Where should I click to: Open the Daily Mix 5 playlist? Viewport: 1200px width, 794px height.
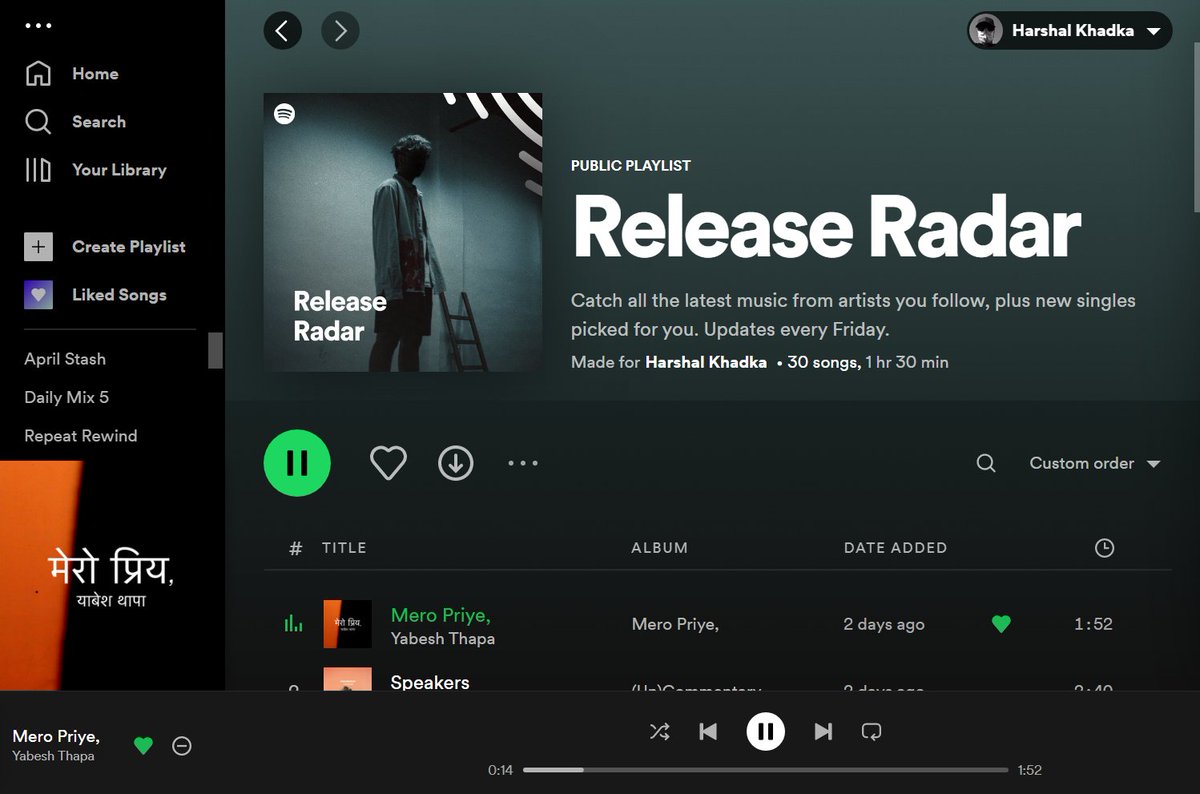pyautogui.click(x=67, y=397)
